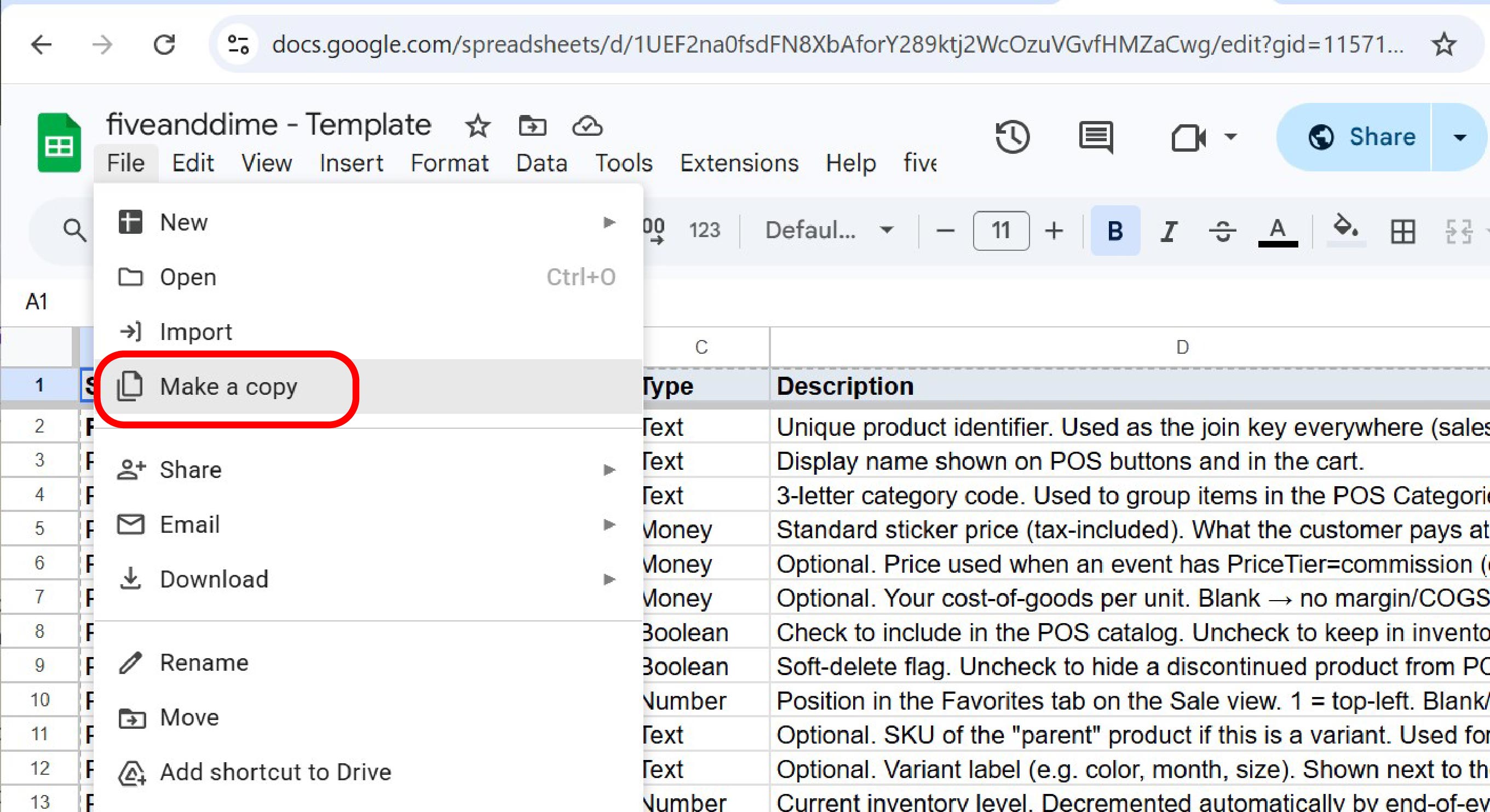Bookmark this page with the star icon
This screenshot has height=812, width=1490.
tap(1443, 44)
